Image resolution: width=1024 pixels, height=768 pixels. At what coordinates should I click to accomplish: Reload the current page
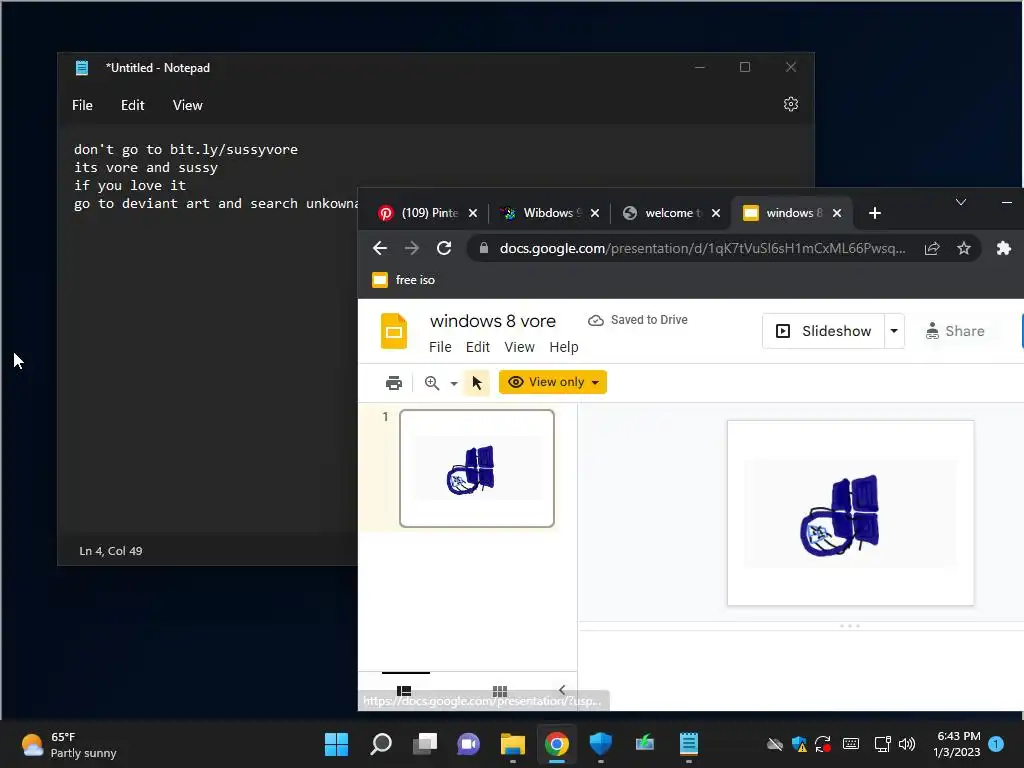click(x=444, y=248)
